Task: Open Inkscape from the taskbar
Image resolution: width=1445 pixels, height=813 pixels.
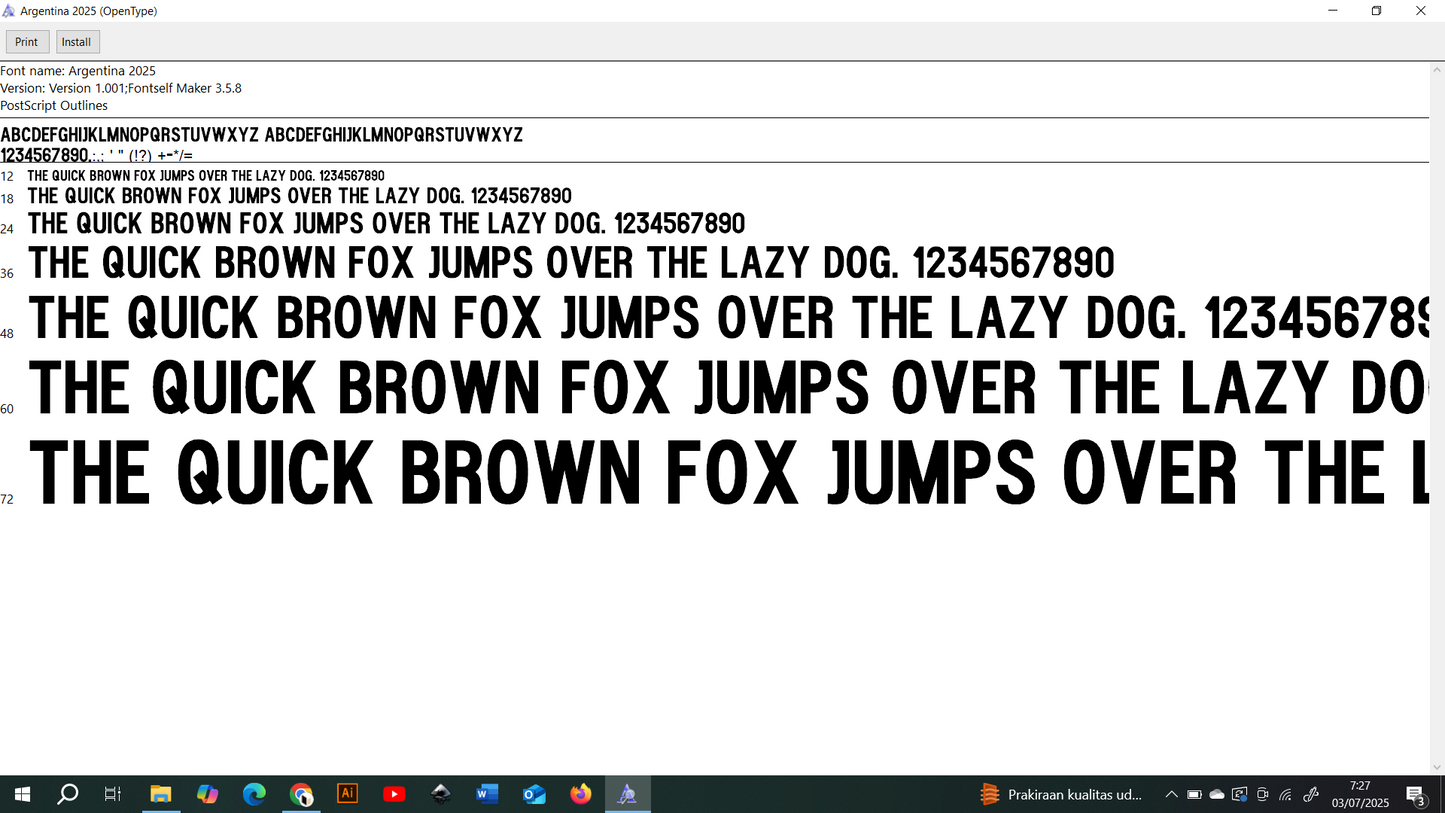Action: pyautogui.click(x=440, y=794)
